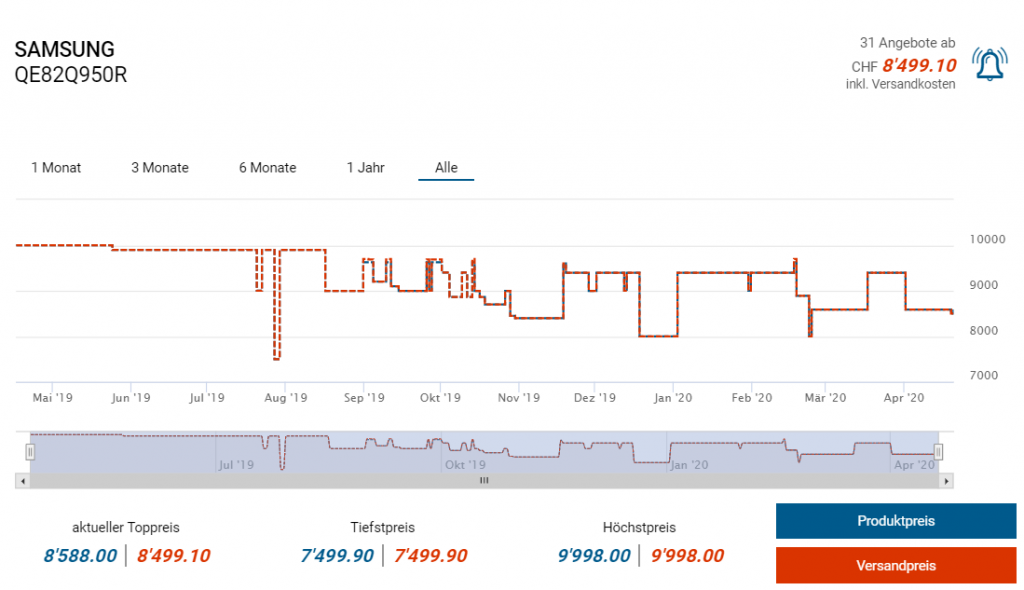Screen dimensions: 1024x590
Task: Toggle the Produktpreis series button
Action: pos(895,521)
